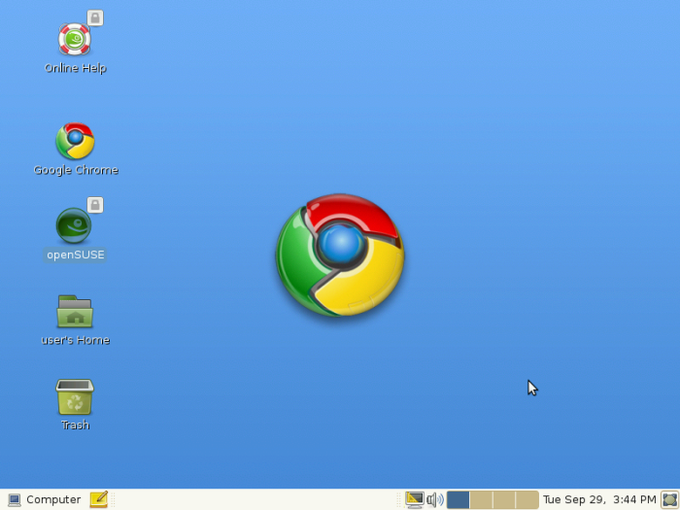Open the volume control speaker icon
Viewport: 680px width, 510px height.
(435, 500)
